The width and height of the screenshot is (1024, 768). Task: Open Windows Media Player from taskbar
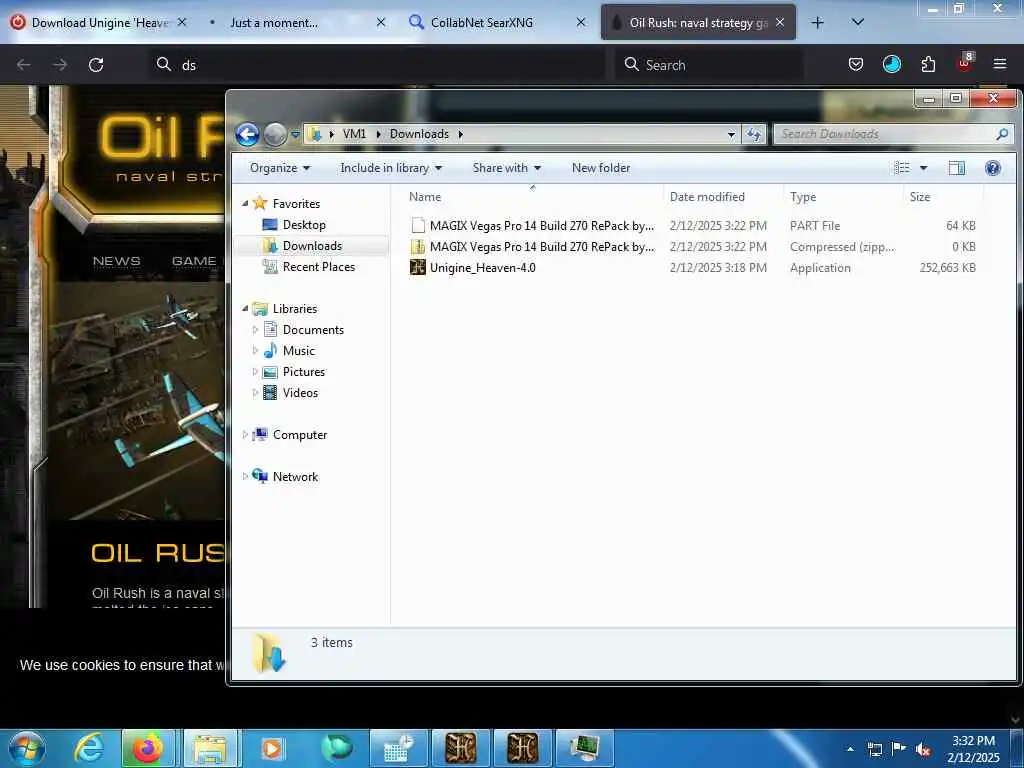(x=272, y=748)
